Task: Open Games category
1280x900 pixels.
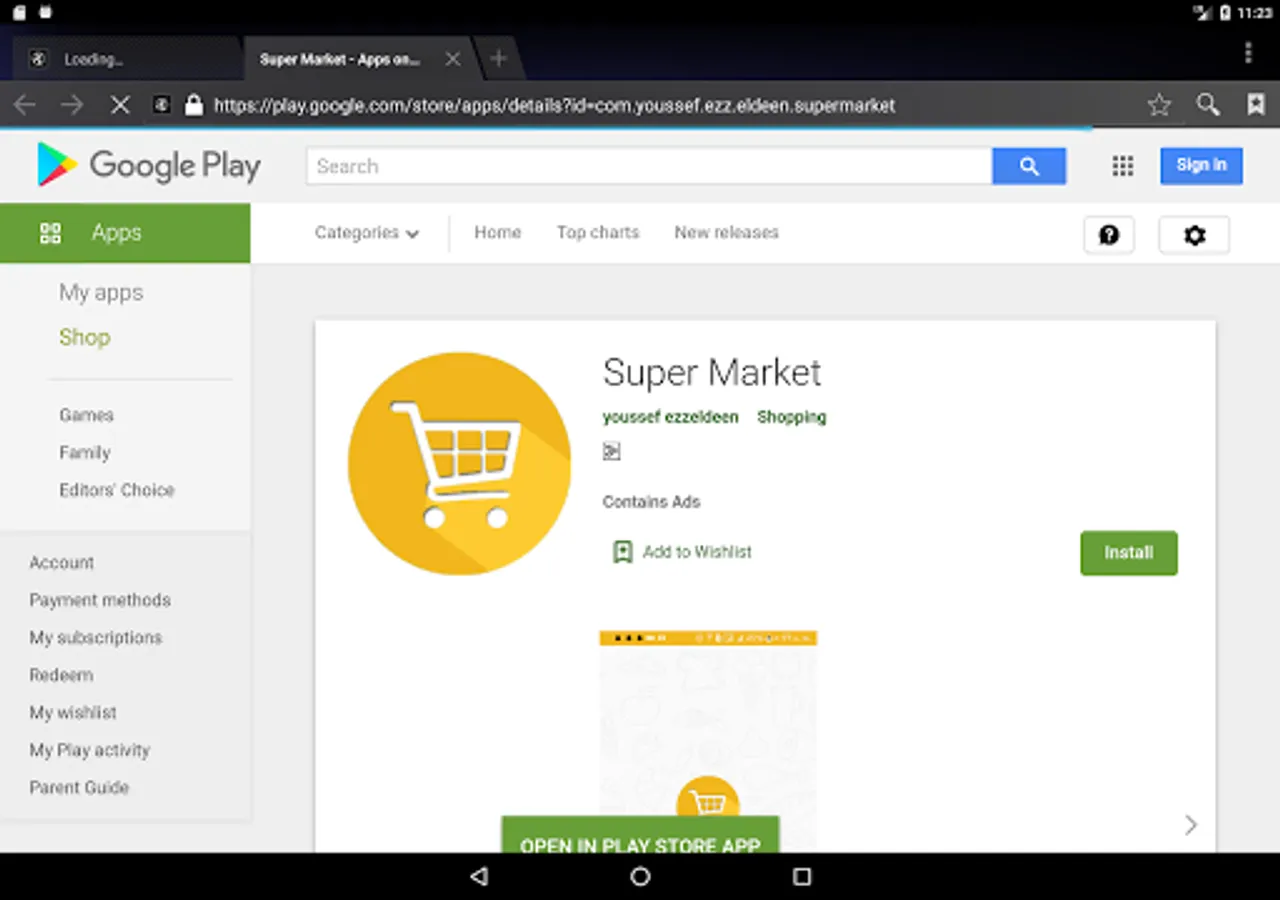Action: [x=86, y=415]
